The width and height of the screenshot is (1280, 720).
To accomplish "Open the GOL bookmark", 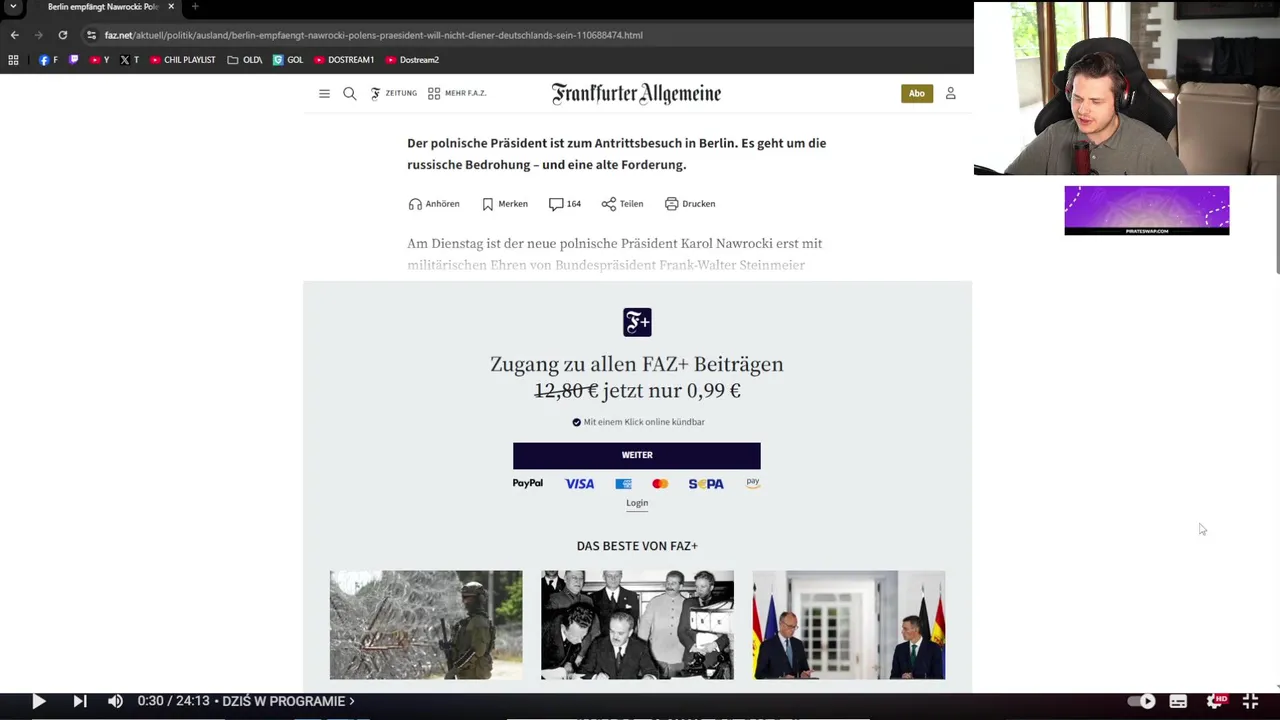I will click(x=288, y=60).
